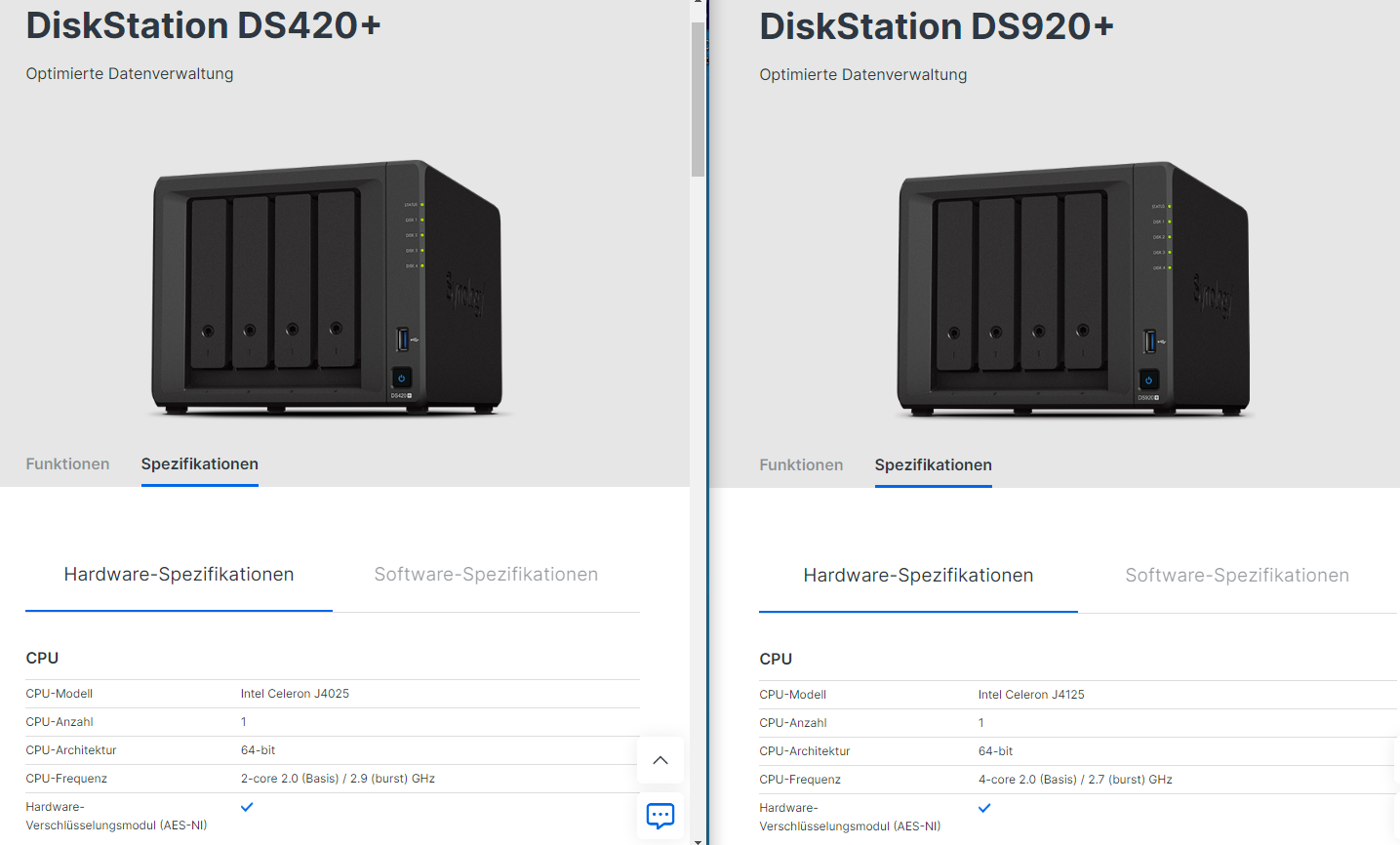The image size is (1400, 845).
Task: Select the text Intel Celeron J4025
Action: [295, 694]
